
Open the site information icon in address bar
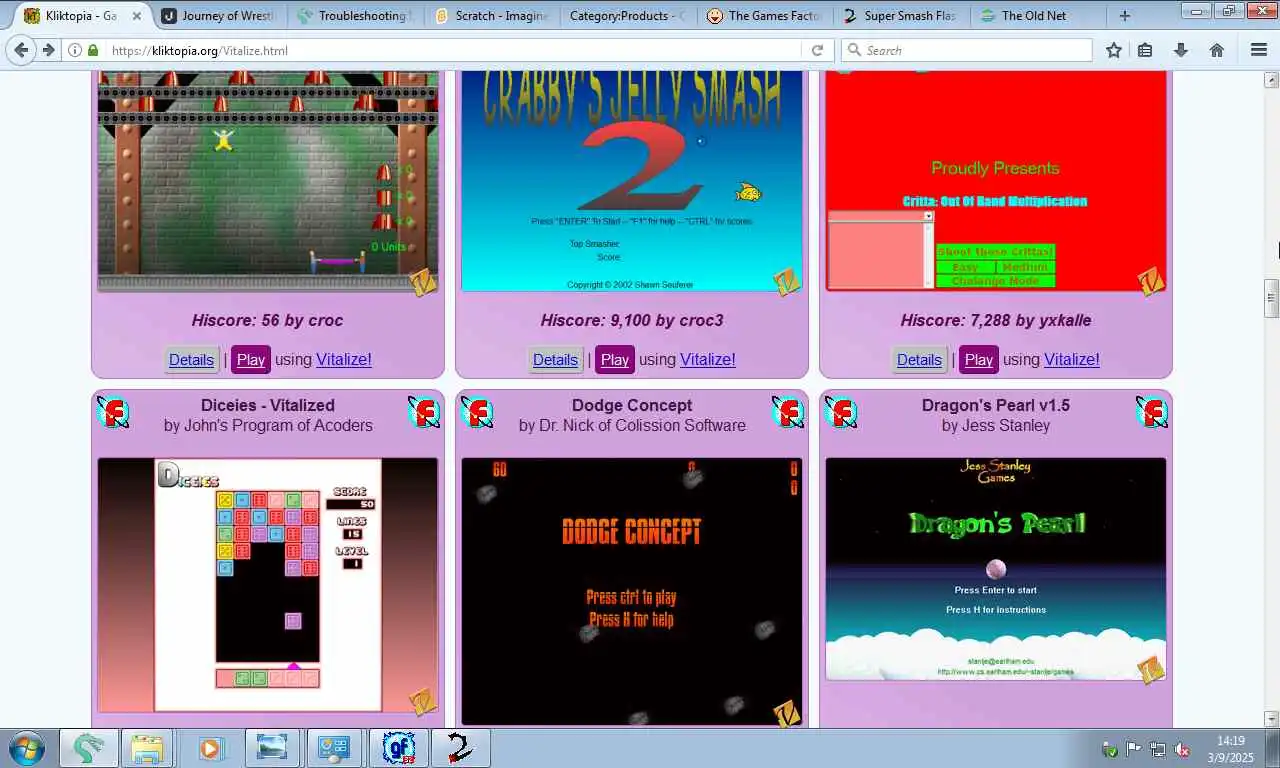tap(75, 50)
